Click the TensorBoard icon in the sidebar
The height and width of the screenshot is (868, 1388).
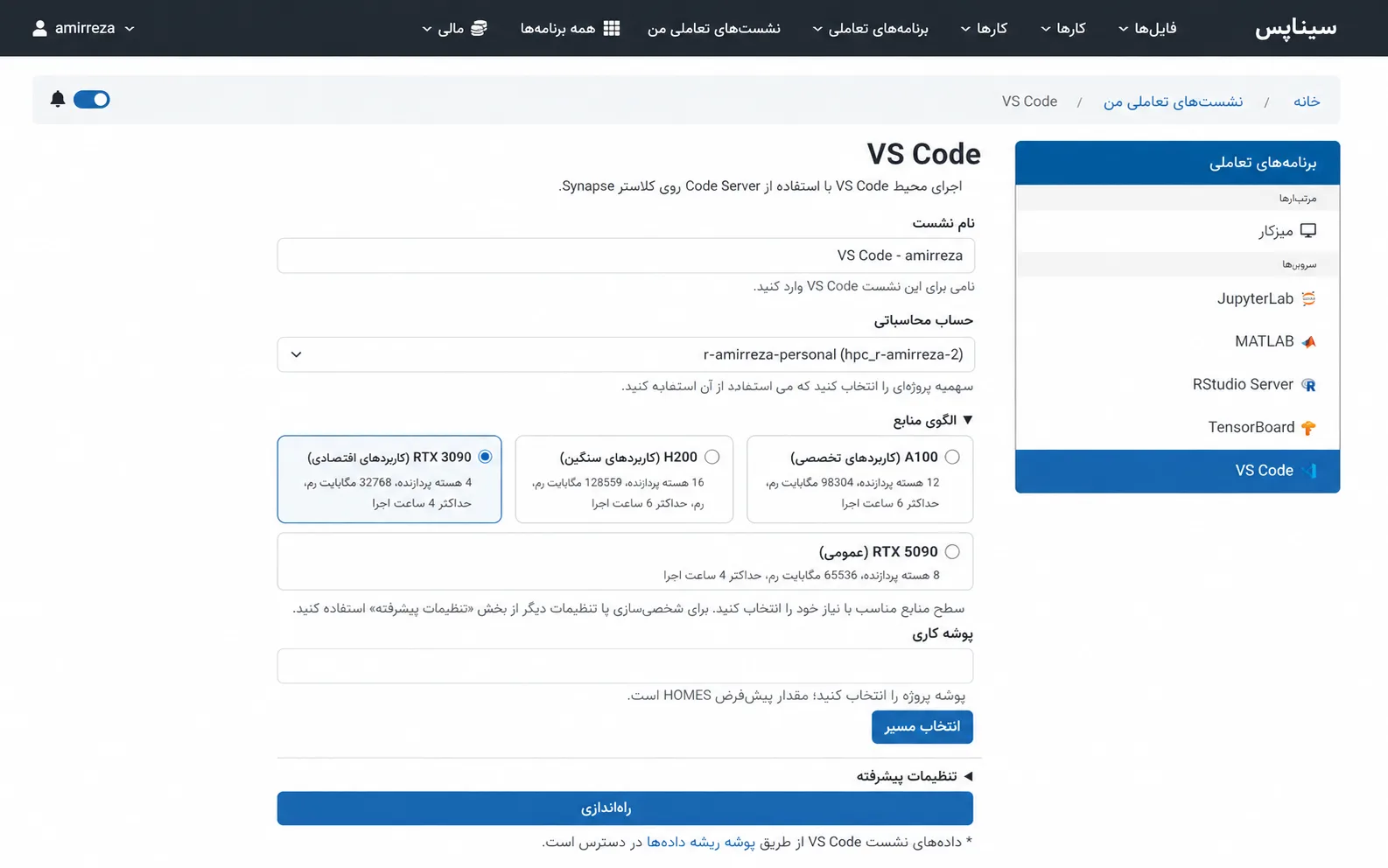1308,427
